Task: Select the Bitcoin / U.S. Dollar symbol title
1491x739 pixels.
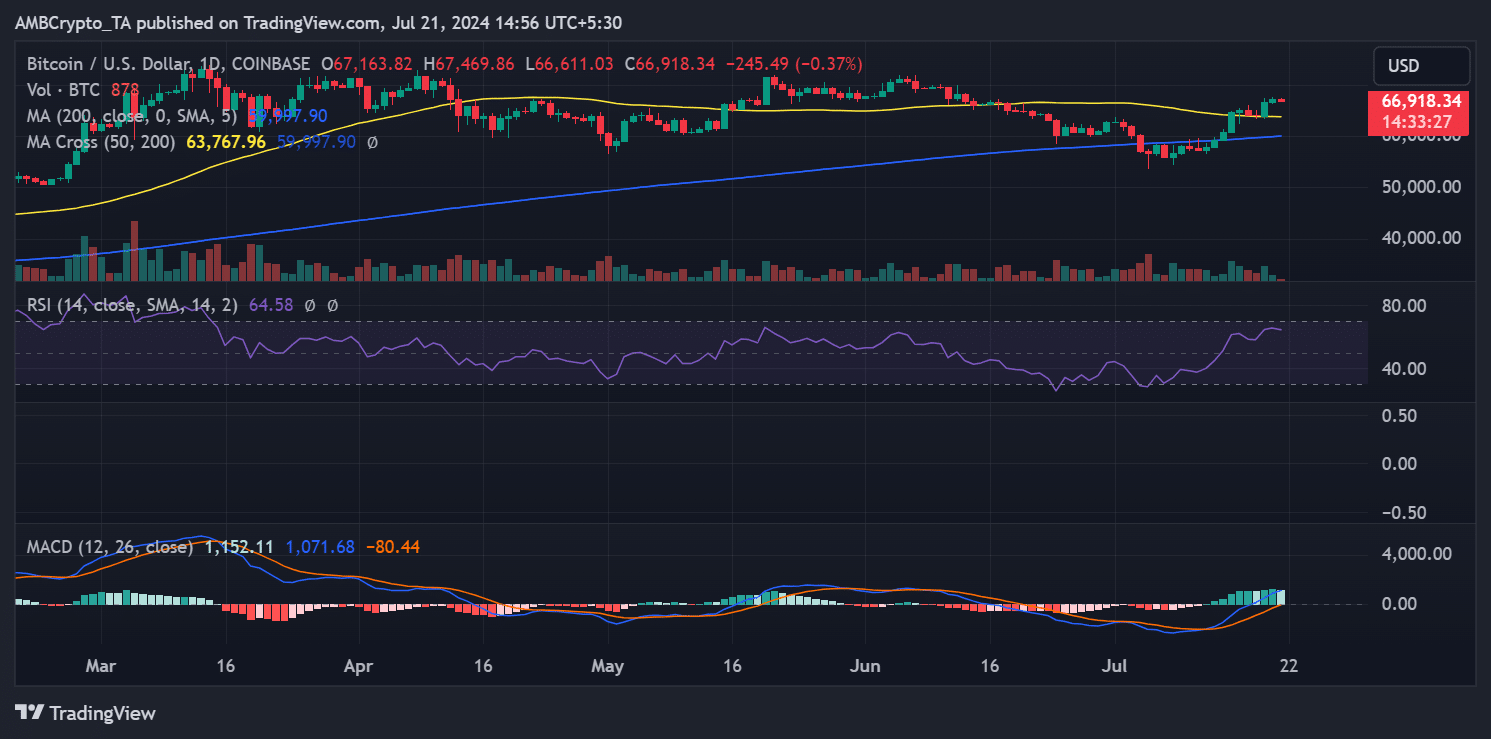Action: click(x=168, y=63)
